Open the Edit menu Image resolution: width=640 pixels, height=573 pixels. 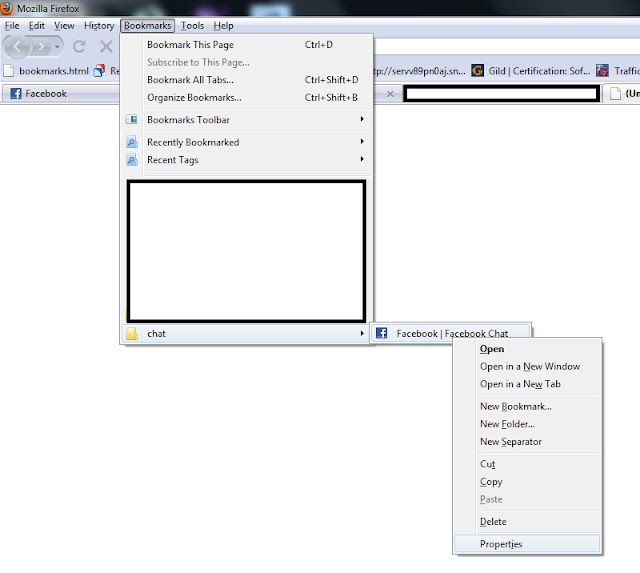tap(36, 26)
